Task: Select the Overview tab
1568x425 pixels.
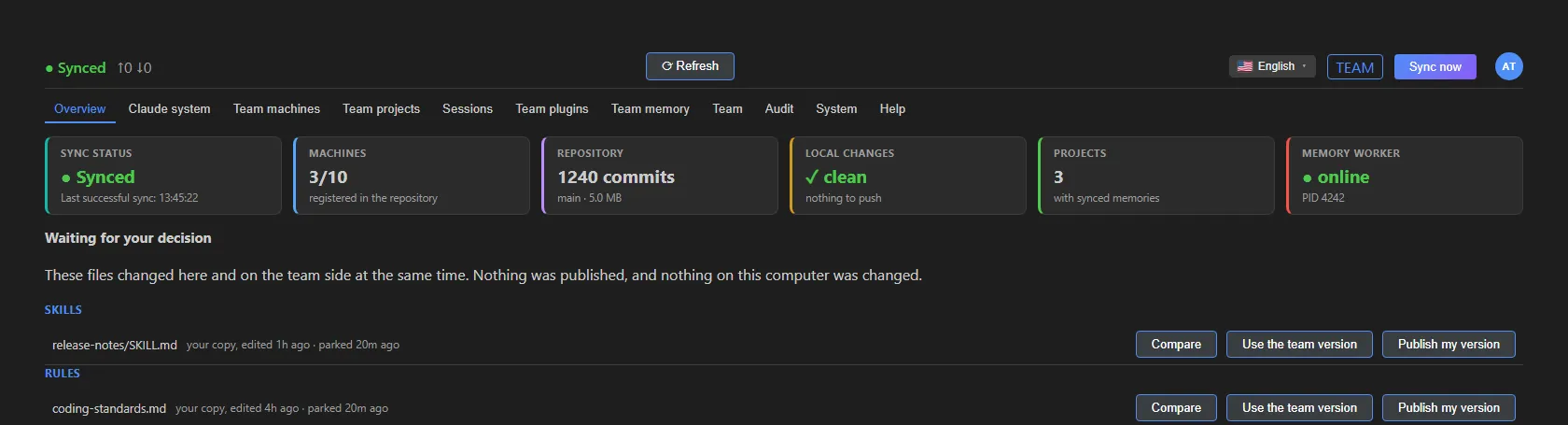Action: pyautogui.click(x=80, y=109)
